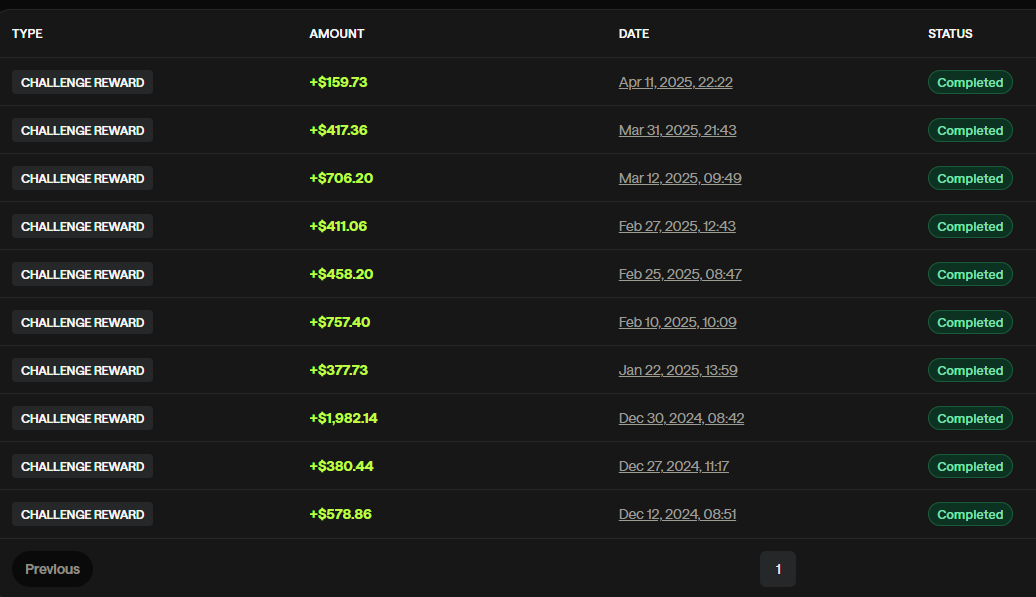The height and width of the screenshot is (597, 1036).
Task: Go to the Previous page
Action: (x=52, y=569)
